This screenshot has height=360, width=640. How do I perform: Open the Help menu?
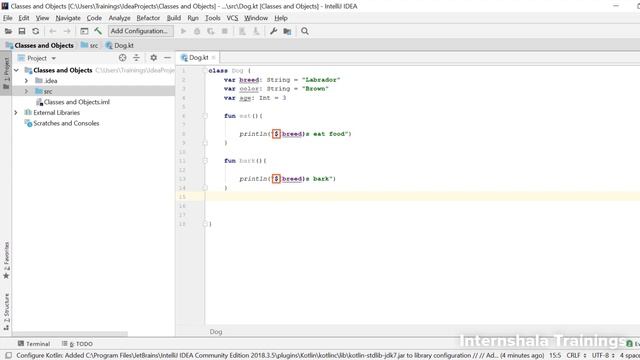point(281,18)
